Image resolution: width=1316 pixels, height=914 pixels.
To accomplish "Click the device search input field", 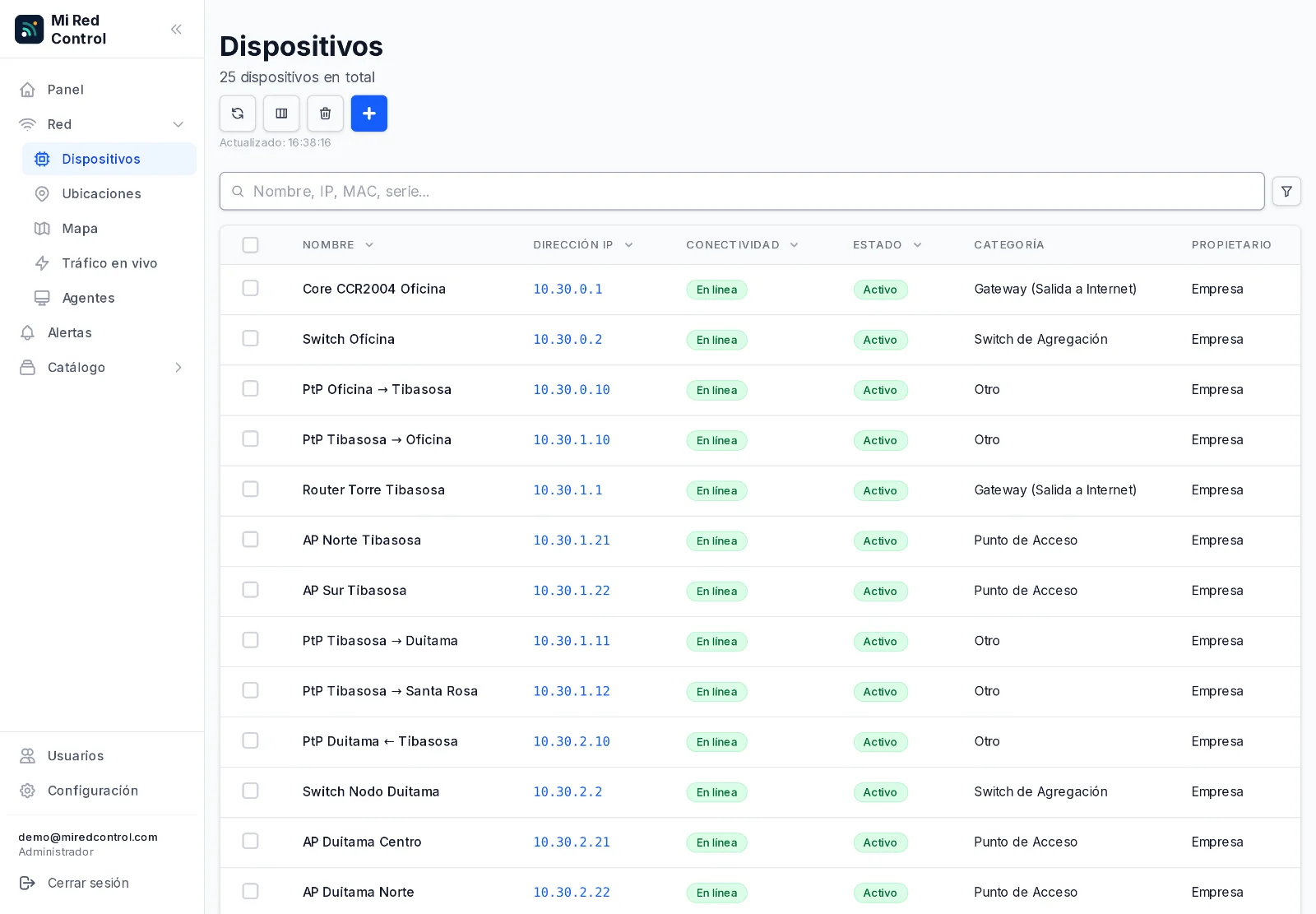I will click(742, 191).
